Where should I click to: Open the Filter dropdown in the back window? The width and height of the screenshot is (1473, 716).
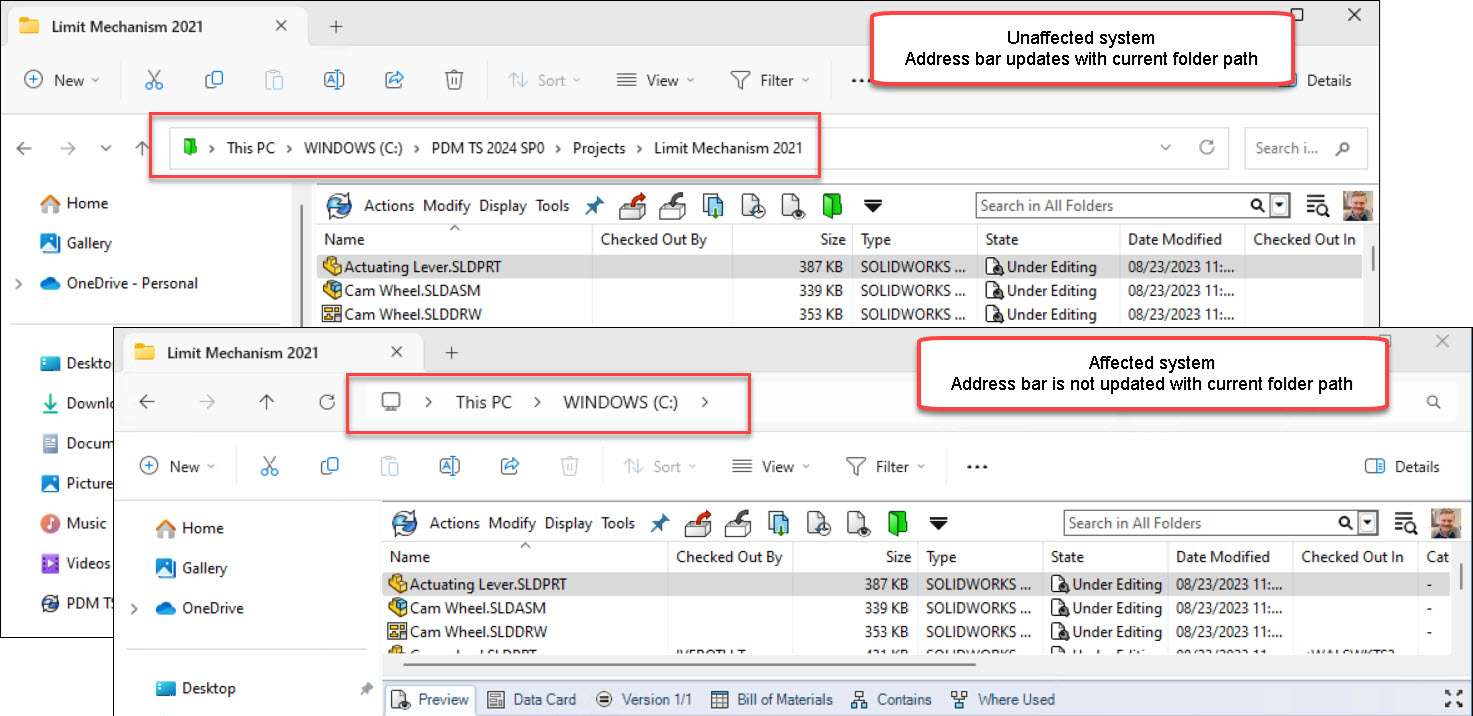(769, 80)
